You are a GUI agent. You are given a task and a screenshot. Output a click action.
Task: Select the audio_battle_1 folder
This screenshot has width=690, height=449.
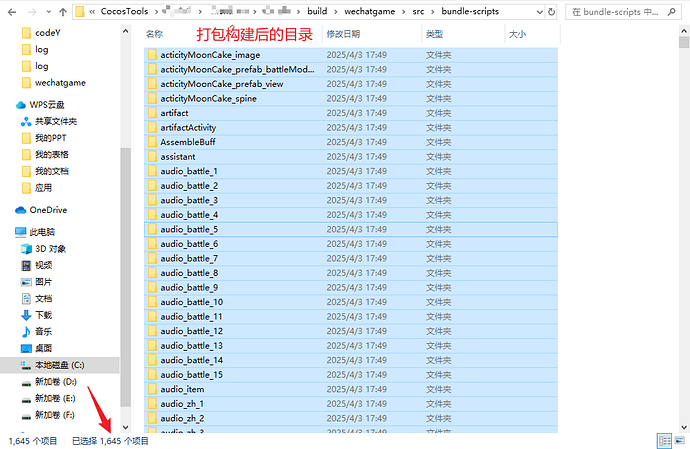point(351,171)
